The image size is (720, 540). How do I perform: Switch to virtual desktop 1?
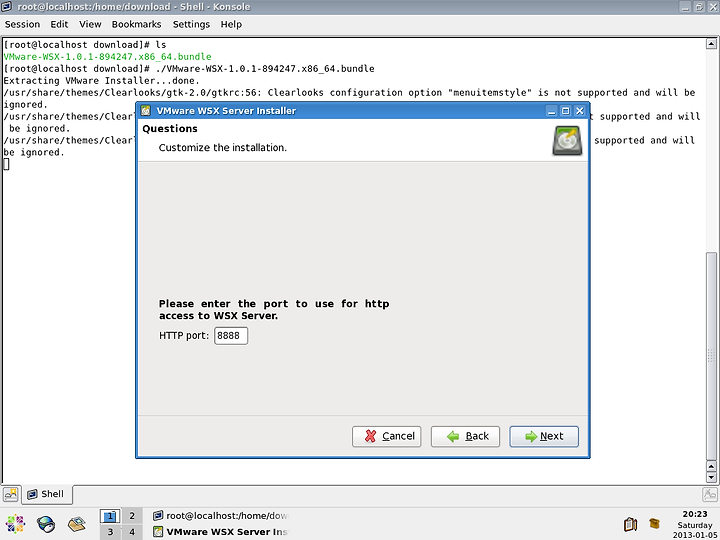[x=110, y=516]
